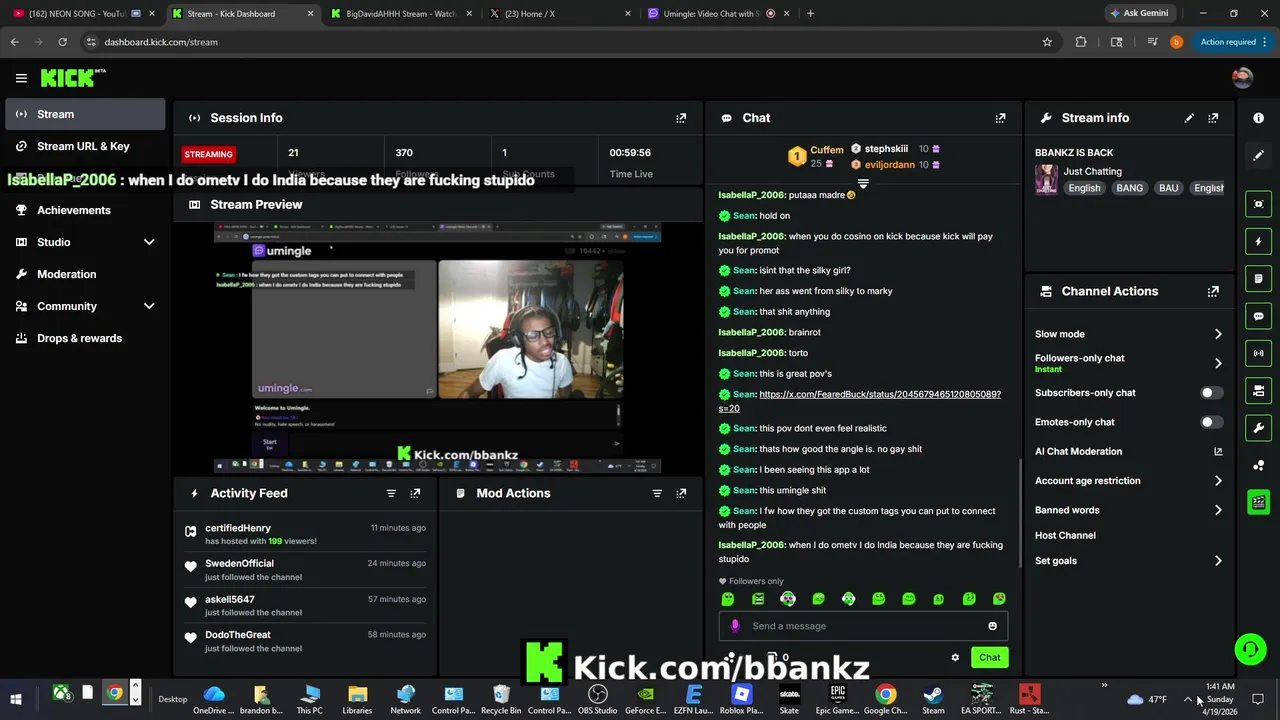
Task: Open AI Chat Moderation external link
Action: (1218, 452)
